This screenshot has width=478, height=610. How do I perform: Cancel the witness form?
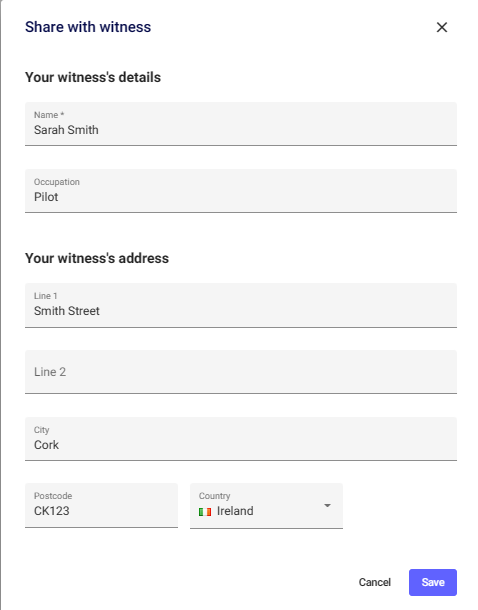(x=375, y=582)
